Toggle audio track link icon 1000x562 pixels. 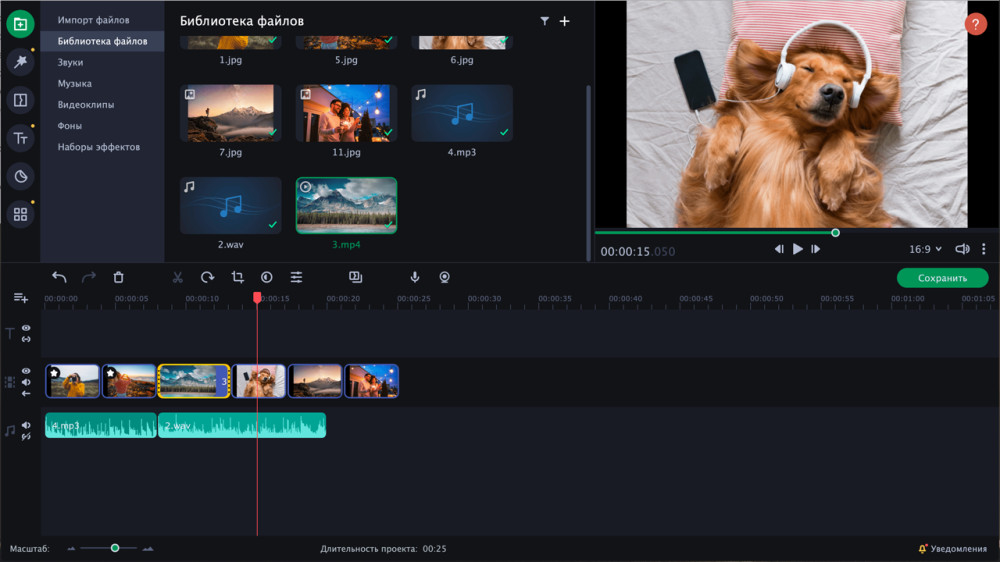click(x=26, y=436)
